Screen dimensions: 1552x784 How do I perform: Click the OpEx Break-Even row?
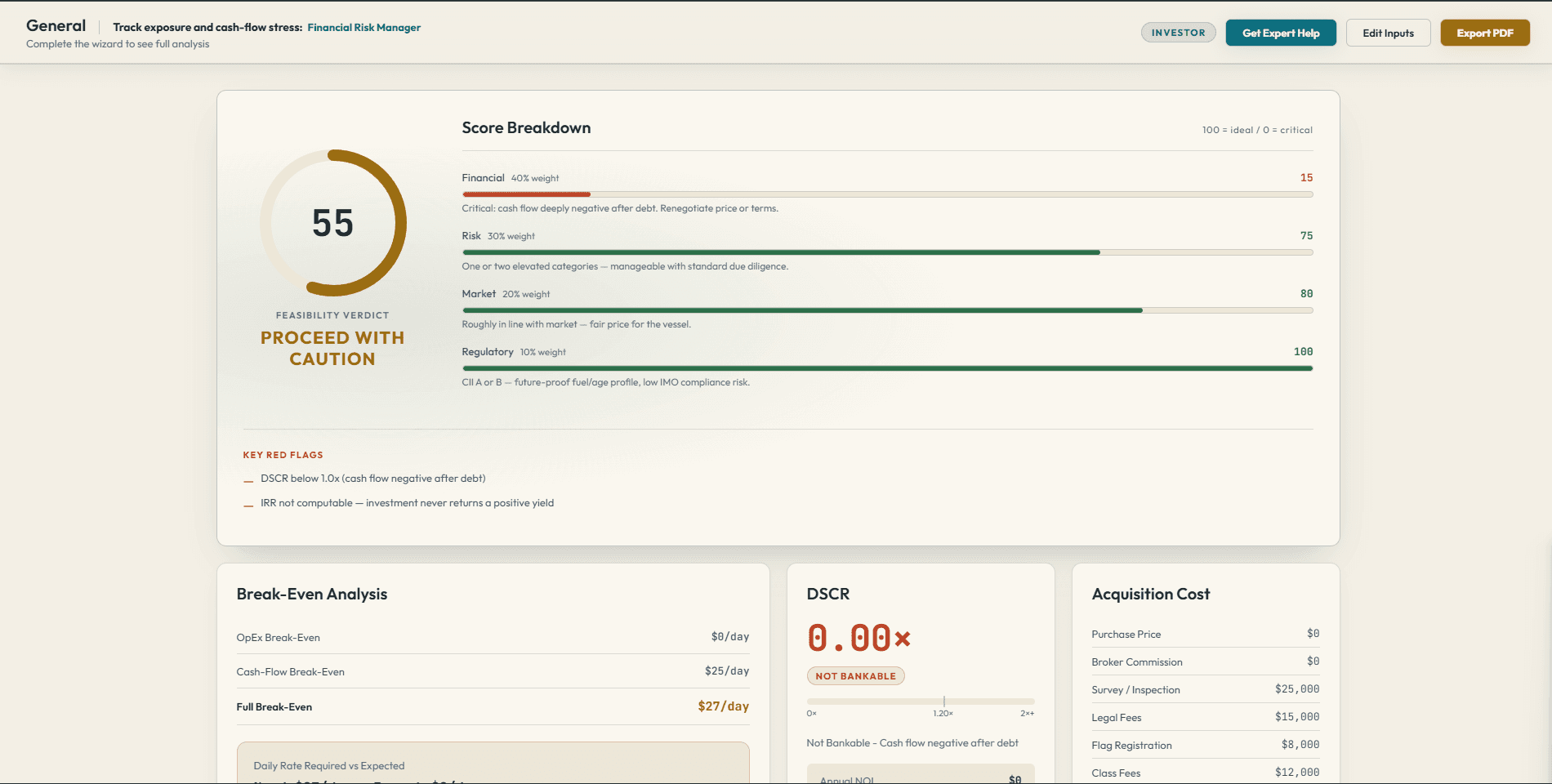493,637
